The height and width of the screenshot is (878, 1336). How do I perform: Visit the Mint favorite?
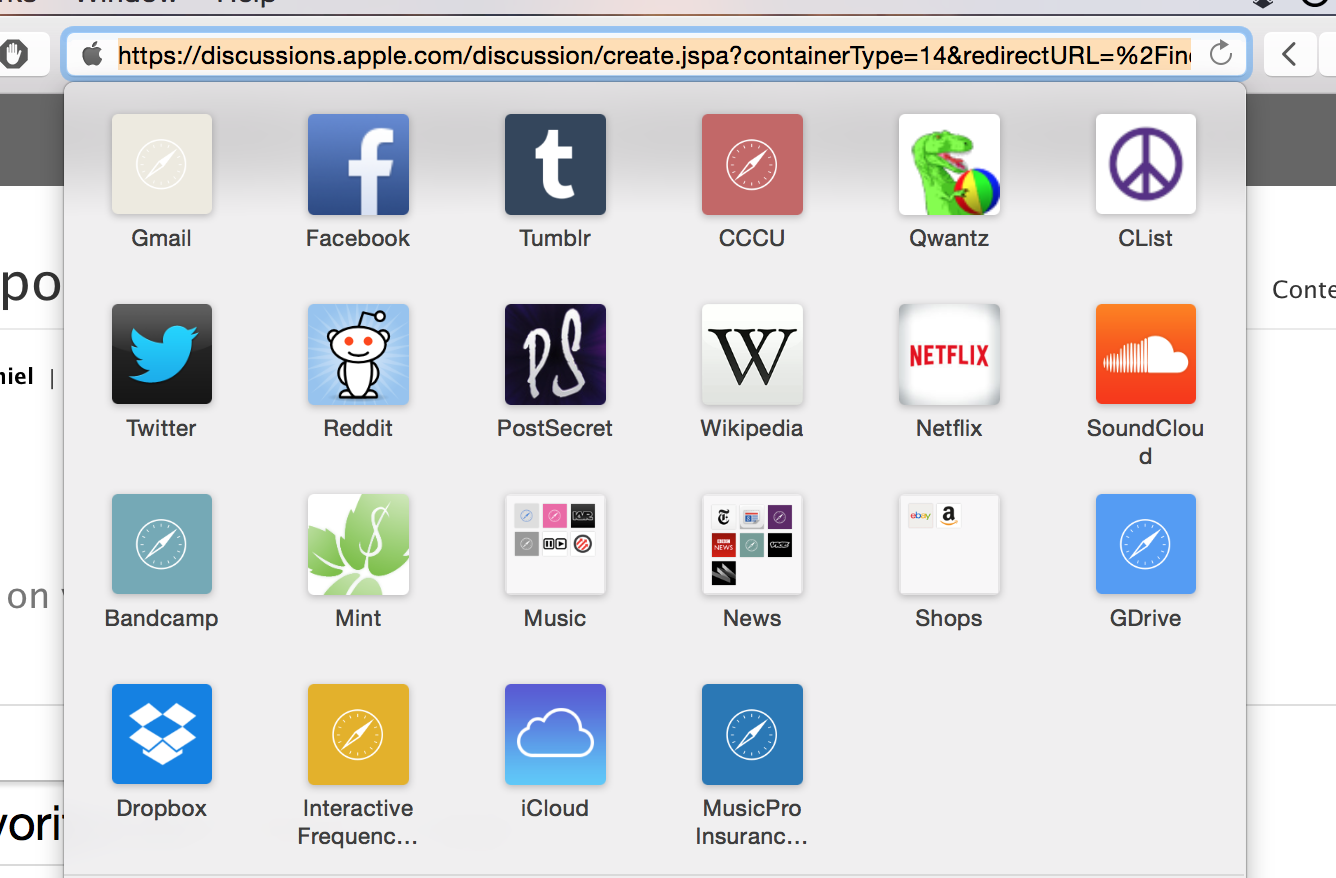[x=358, y=544]
